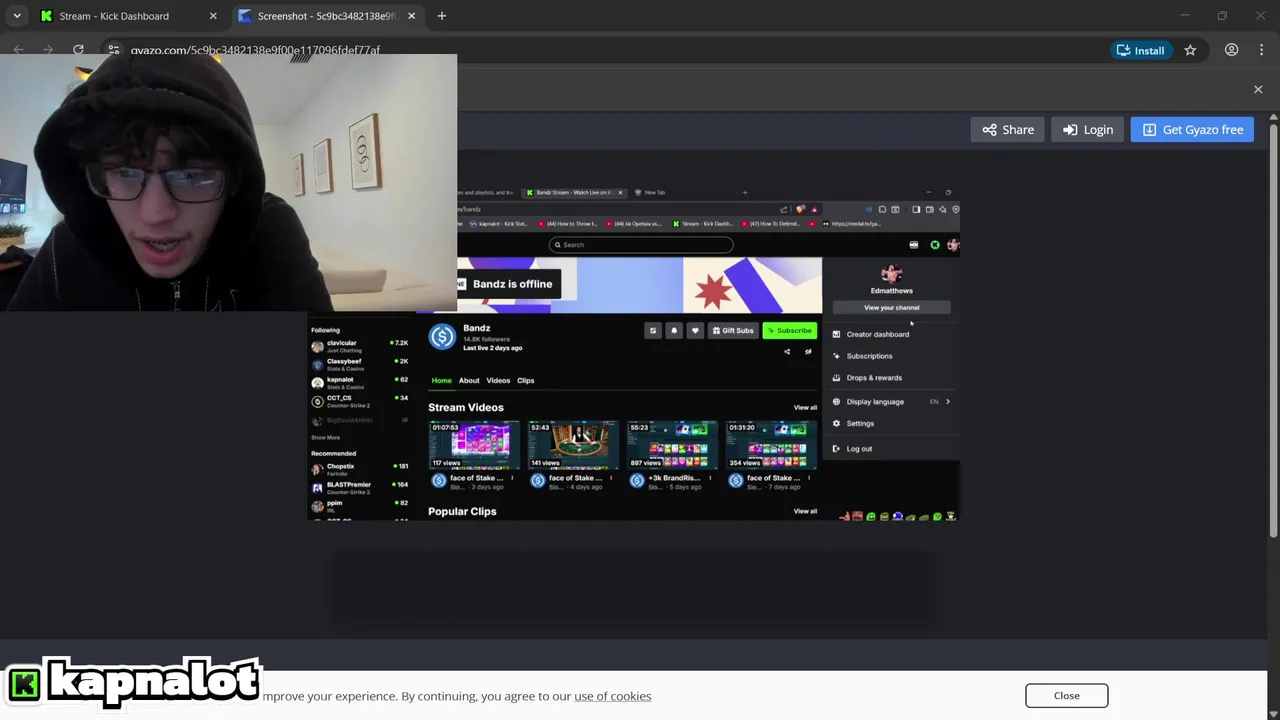Open the Chrome tab search dropdown

(17, 16)
